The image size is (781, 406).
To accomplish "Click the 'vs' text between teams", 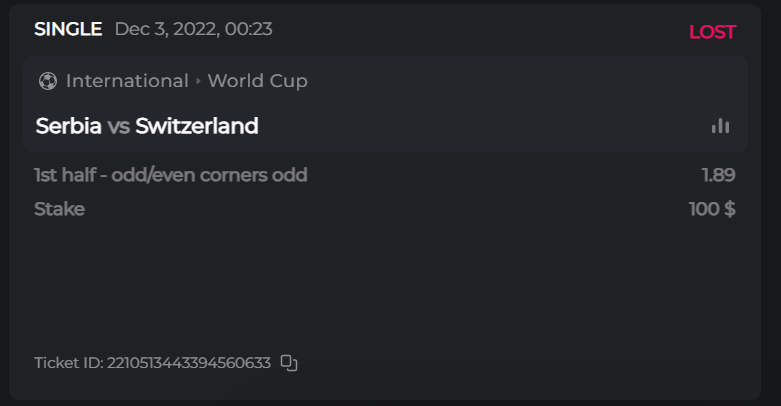I will (119, 126).
